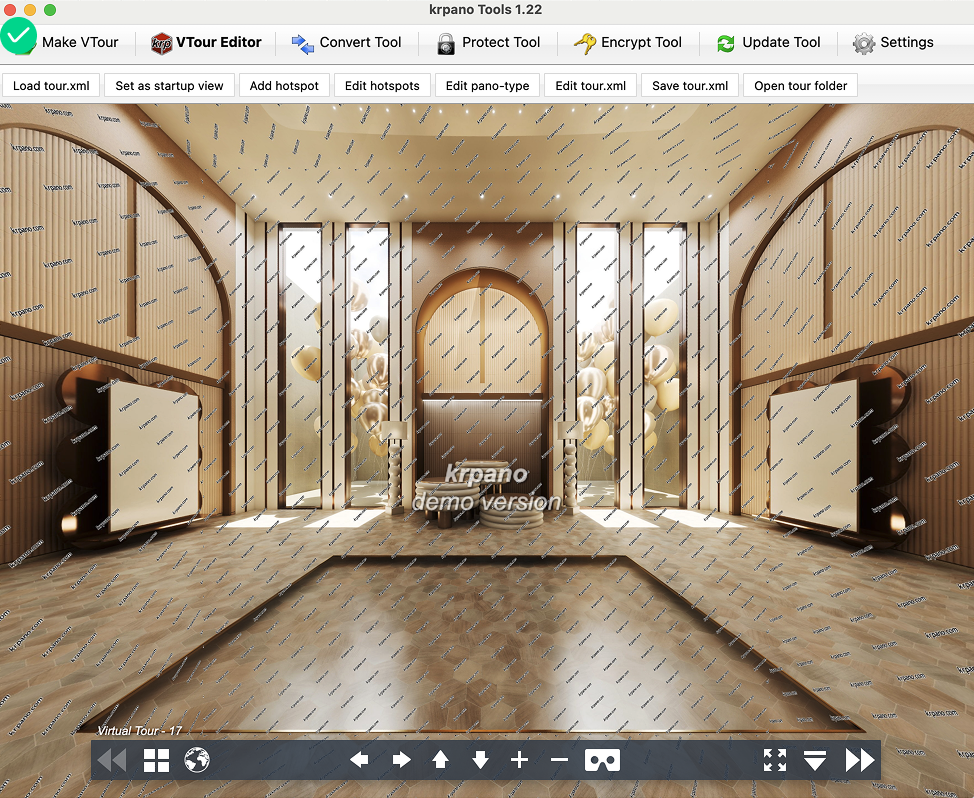The image size is (974, 798).
Task: Show scene thumbnails grid icon
Action: coord(157,759)
